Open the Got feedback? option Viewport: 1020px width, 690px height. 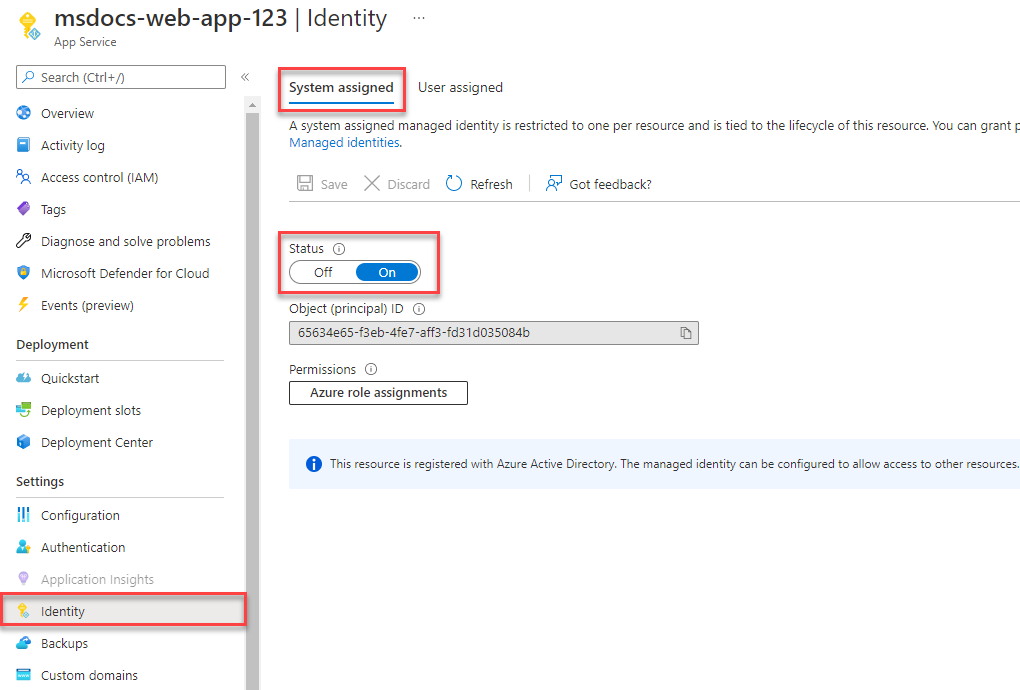598,184
